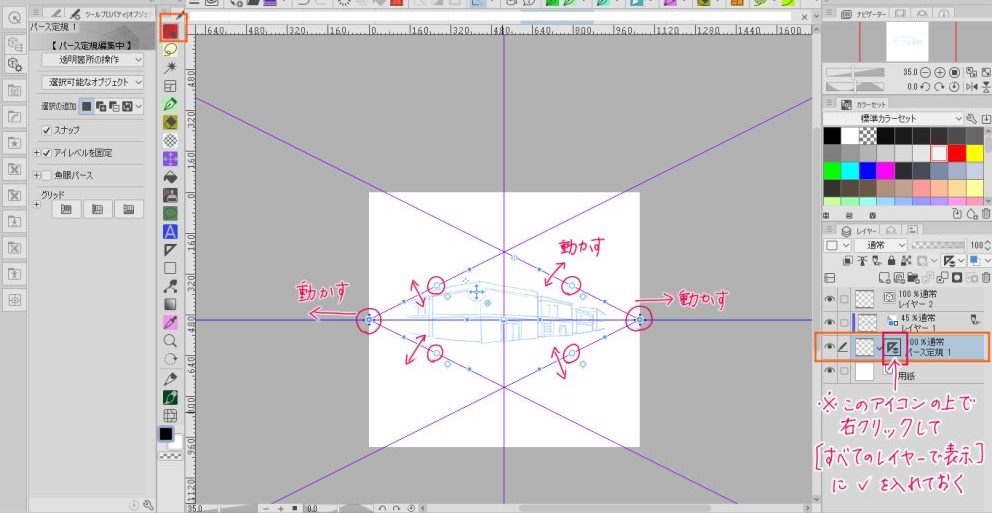Open the 選択可能なオブジェクト dropdown
The height and width of the screenshot is (513, 992).
point(93,82)
